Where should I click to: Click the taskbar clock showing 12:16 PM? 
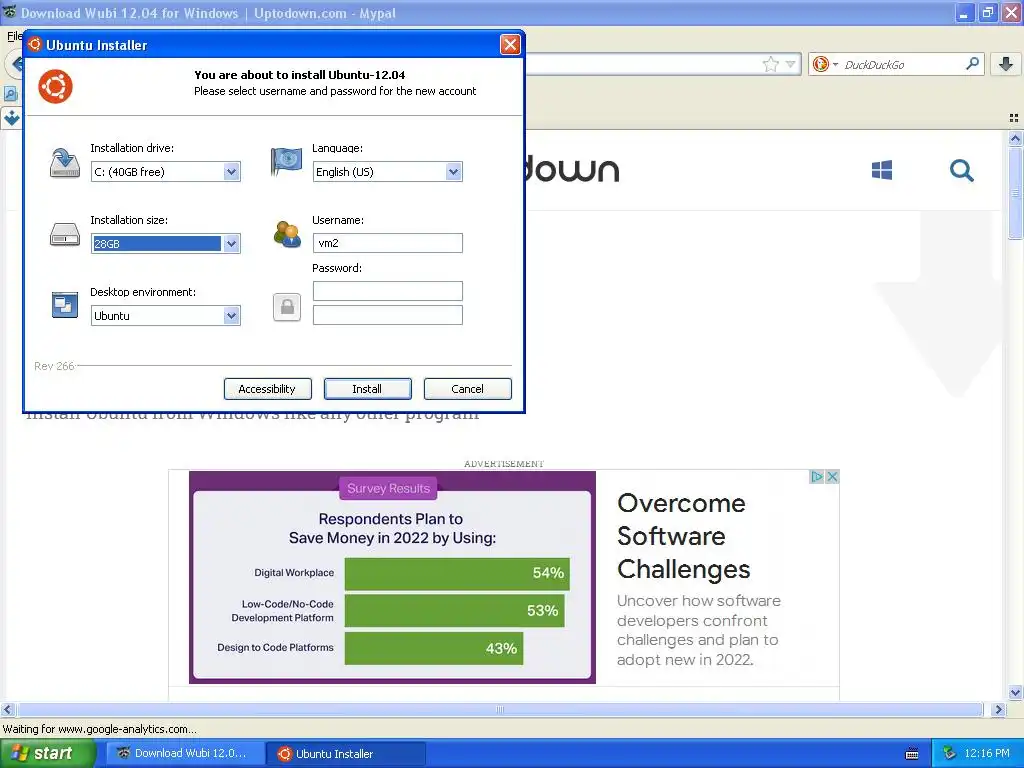point(987,753)
